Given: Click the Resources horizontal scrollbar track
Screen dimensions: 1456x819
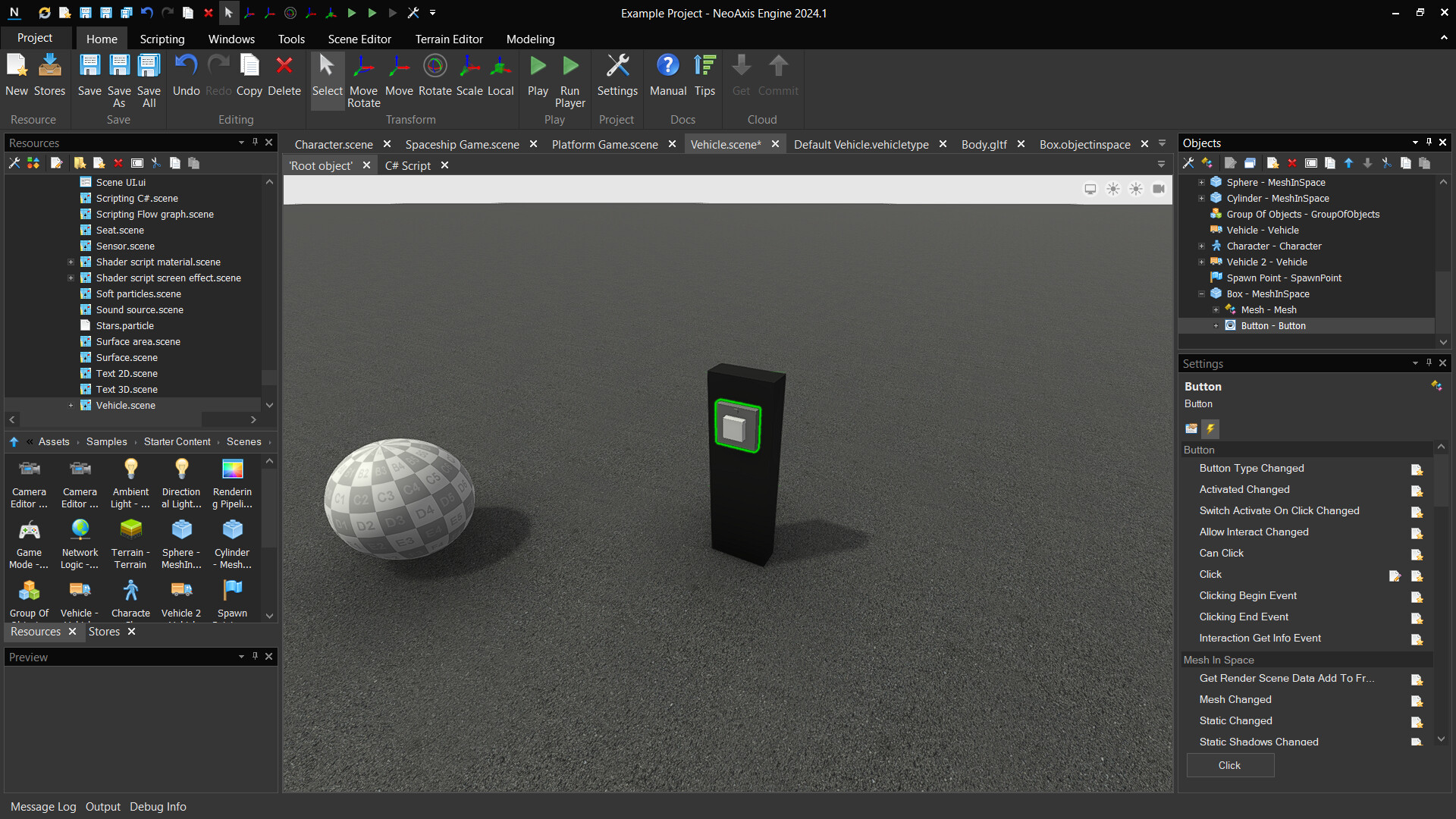Looking at the screenshot, I should pos(224,419).
